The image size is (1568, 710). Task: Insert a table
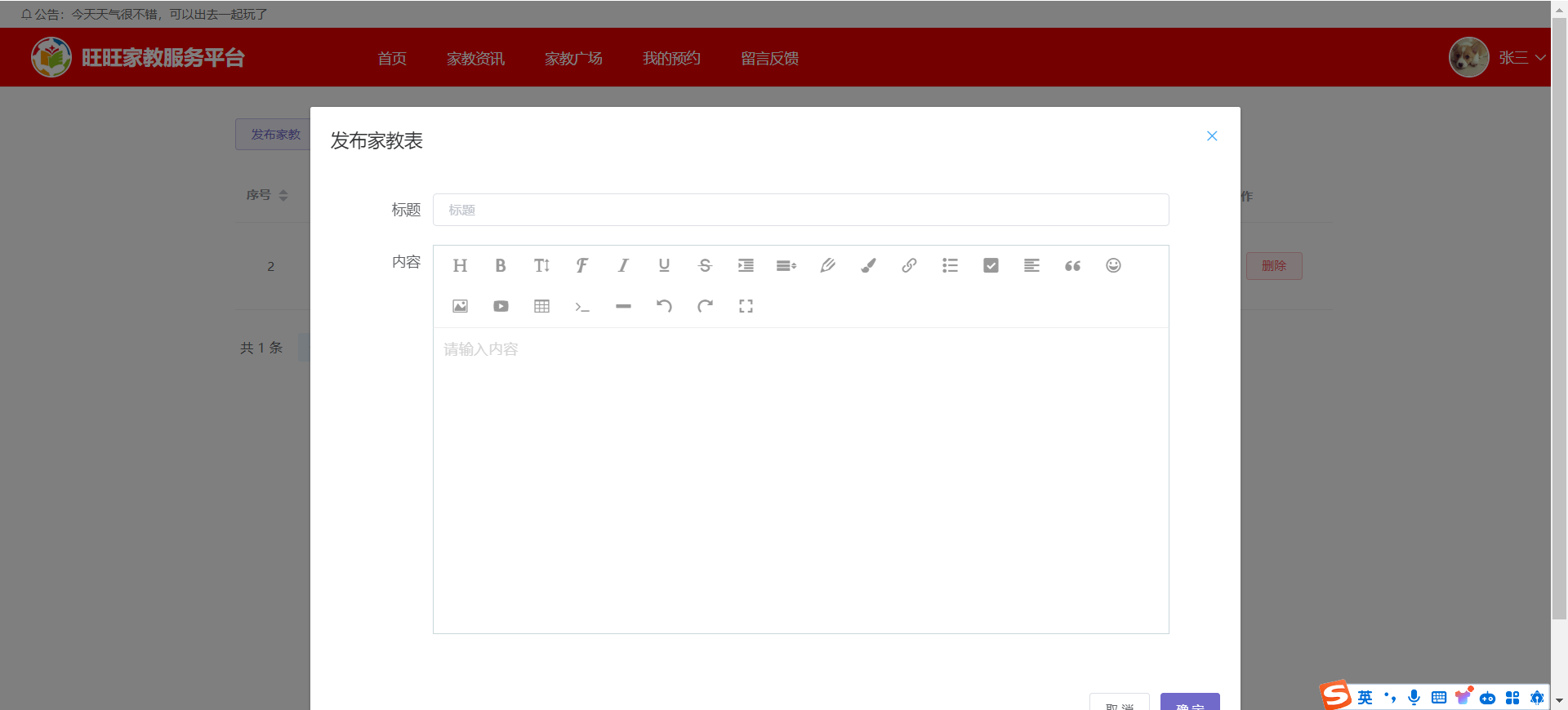[541, 306]
